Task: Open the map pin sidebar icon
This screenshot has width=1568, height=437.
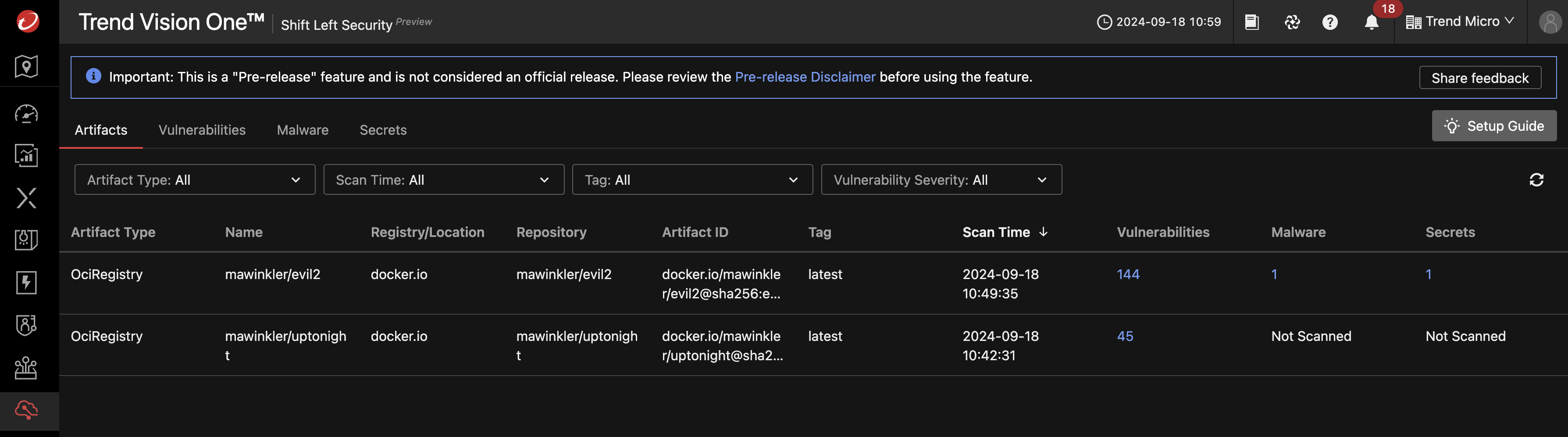Action: click(26, 66)
